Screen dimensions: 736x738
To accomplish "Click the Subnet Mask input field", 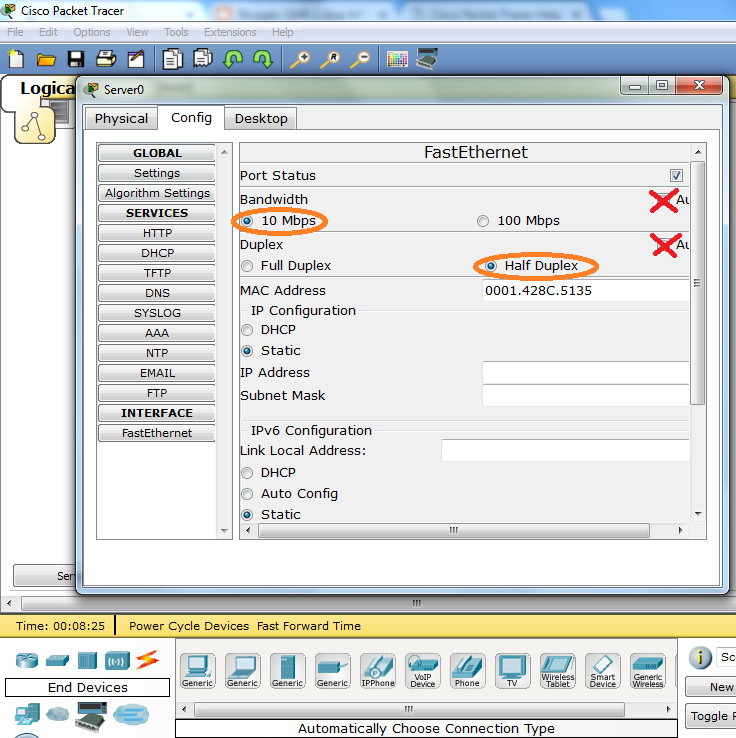I will 586,395.
